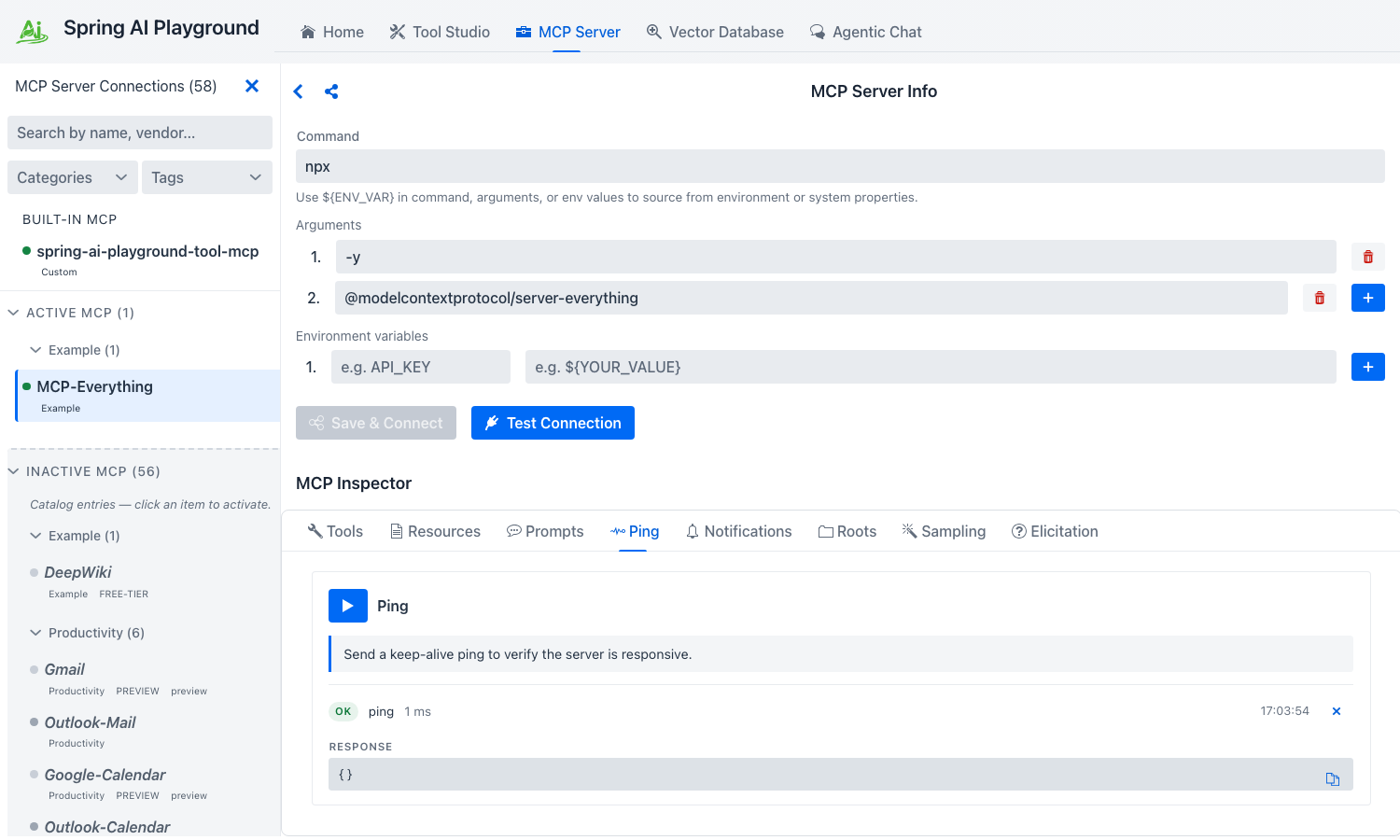
Task: Focus the search by name, vendor field
Action: click(140, 133)
